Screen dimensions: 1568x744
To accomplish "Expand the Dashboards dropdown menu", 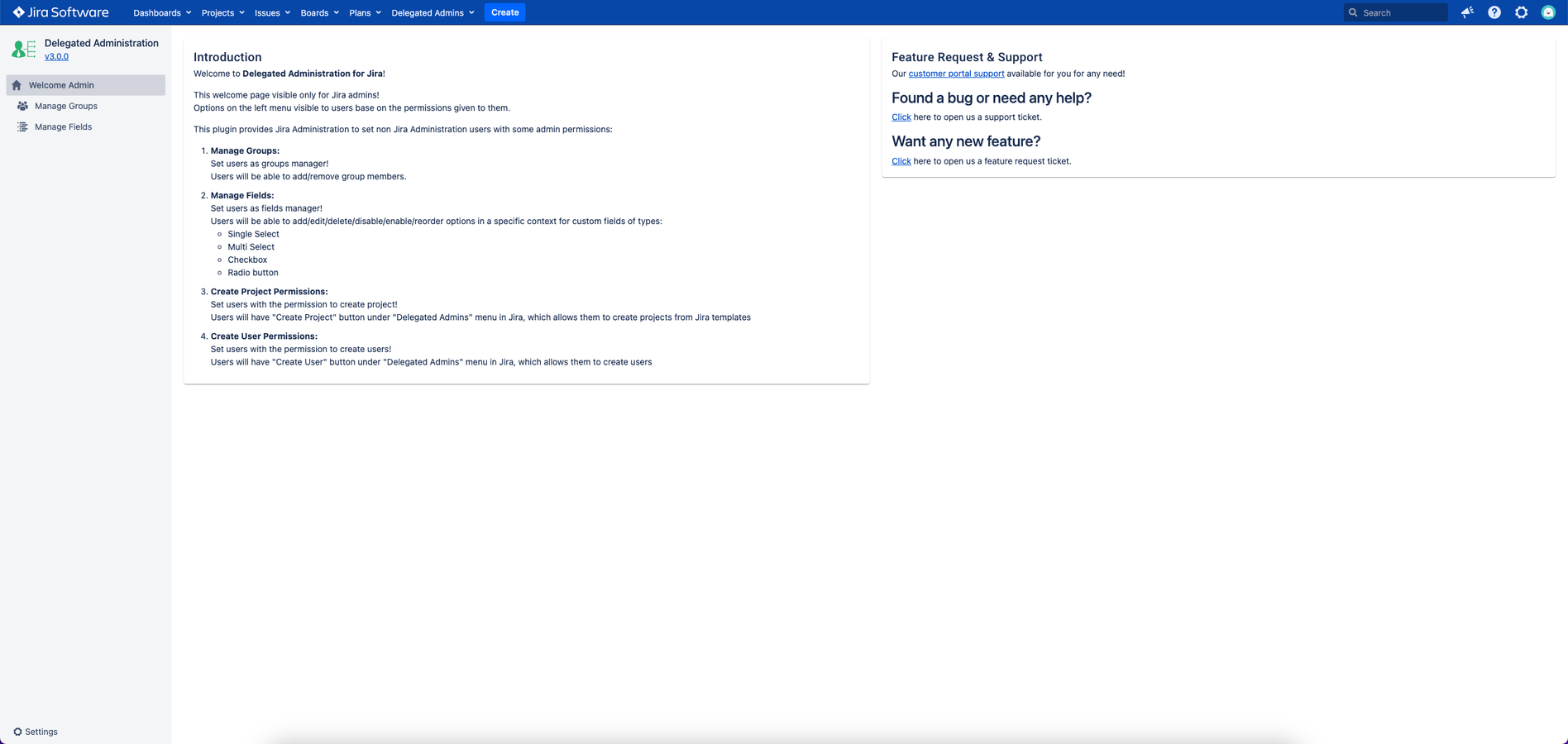I will click(162, 12).
